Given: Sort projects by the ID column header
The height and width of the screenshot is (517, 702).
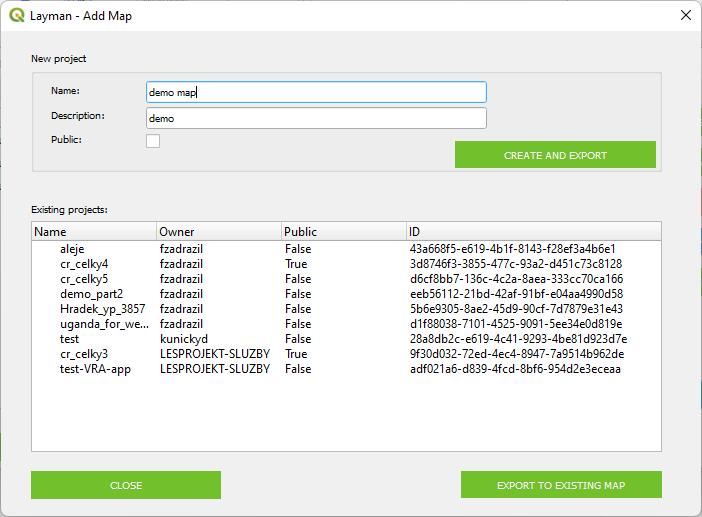Looking at the screenshot, I should [x=534, y=231].
